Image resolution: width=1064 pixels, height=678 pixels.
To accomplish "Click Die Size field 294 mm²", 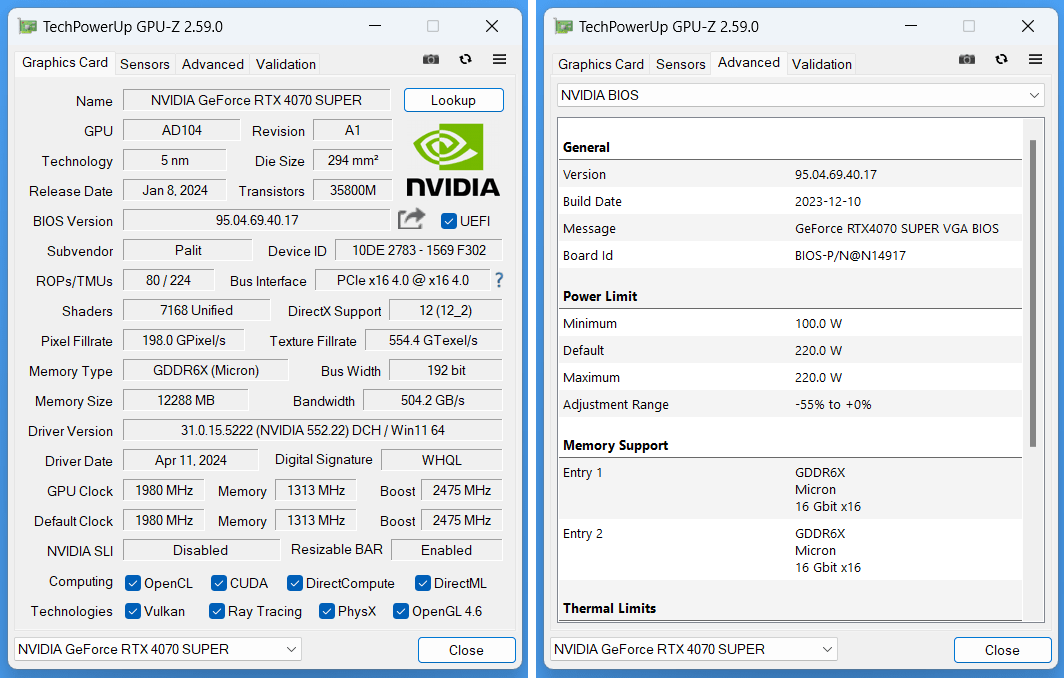I will tap(352, 160).
